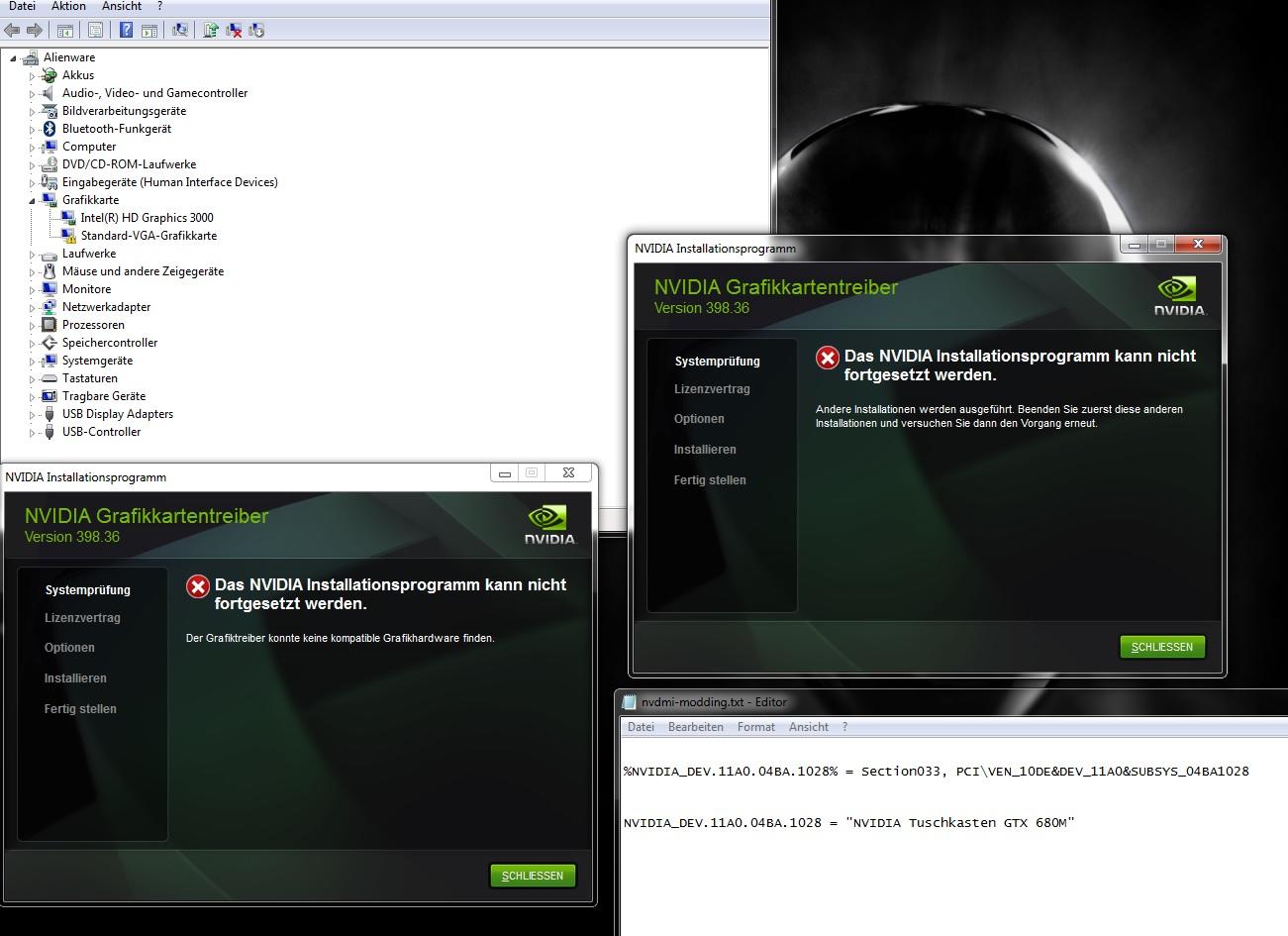
Task: Open the properties toolbar icon in Device Manager
Action: [x=95, y=30]
